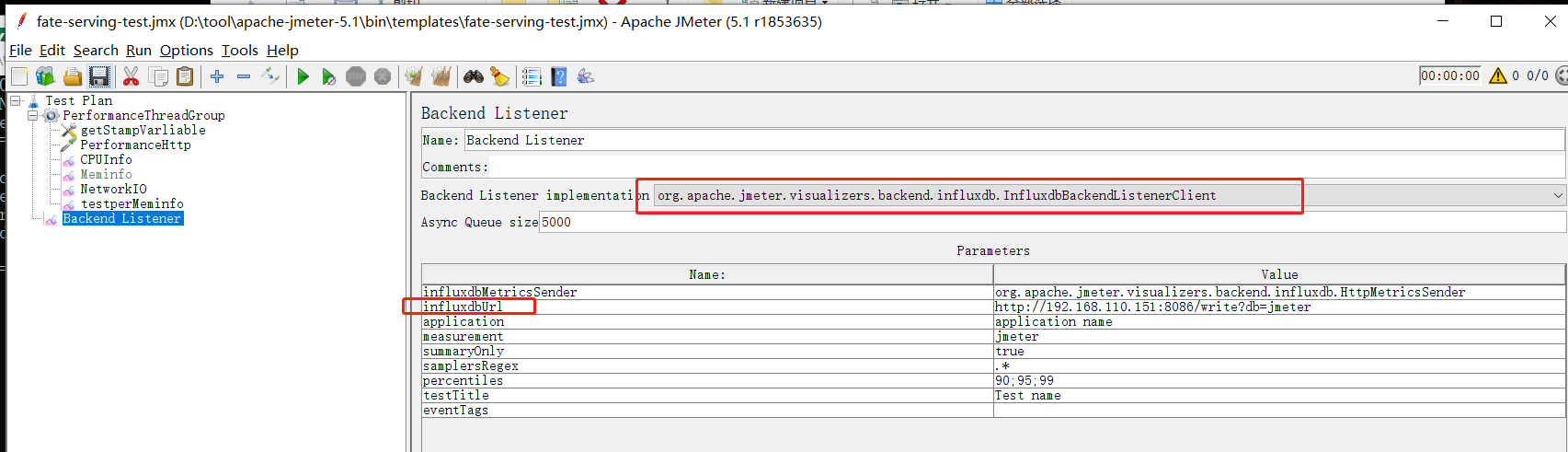Edit Async Queue size field 5000
1568x452 pixels.
tap(1052, 222)
